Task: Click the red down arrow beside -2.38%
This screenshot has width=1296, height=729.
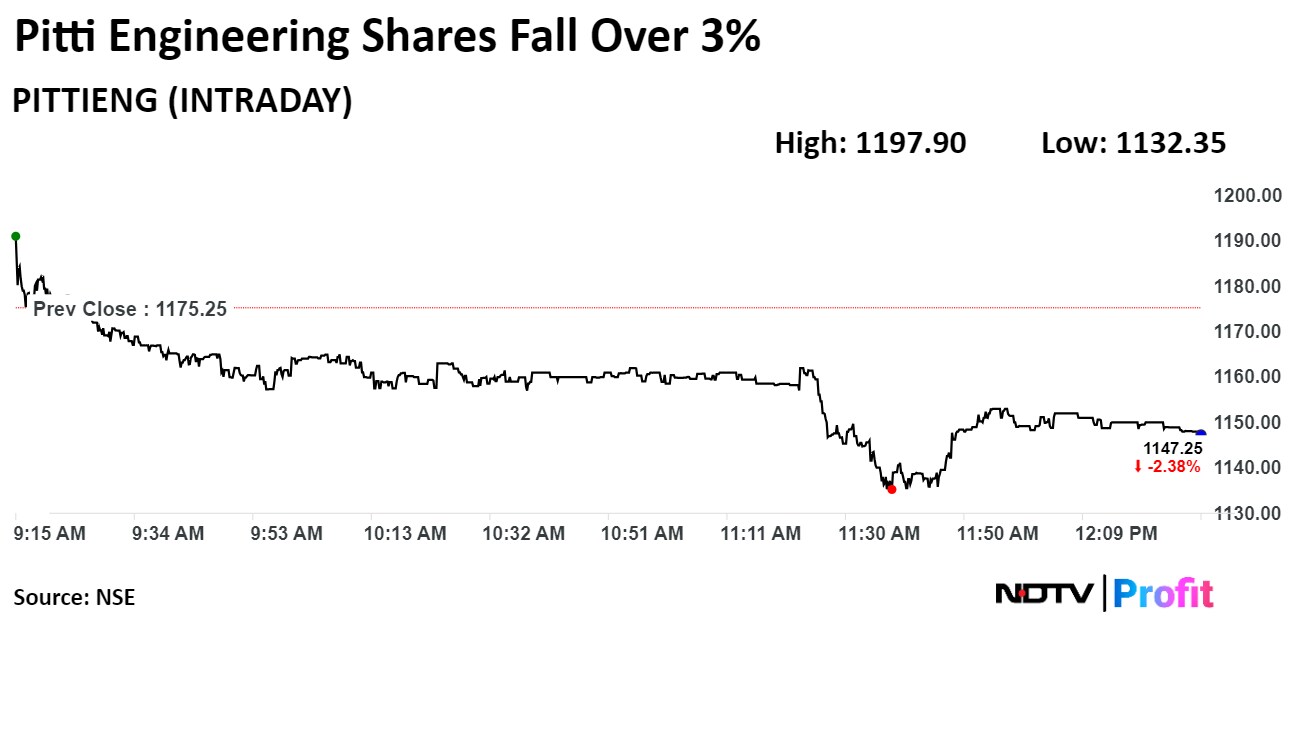Action: (x=1138, y=467)
